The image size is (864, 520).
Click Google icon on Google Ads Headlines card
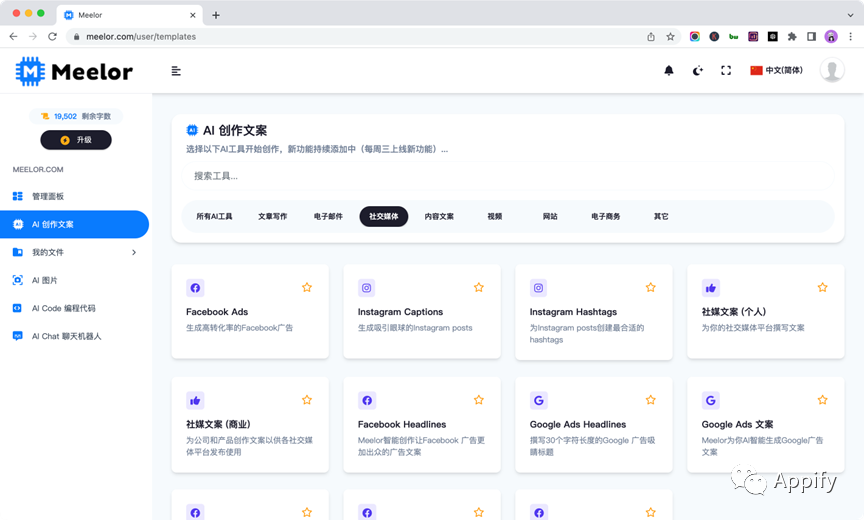pos(538,400)
